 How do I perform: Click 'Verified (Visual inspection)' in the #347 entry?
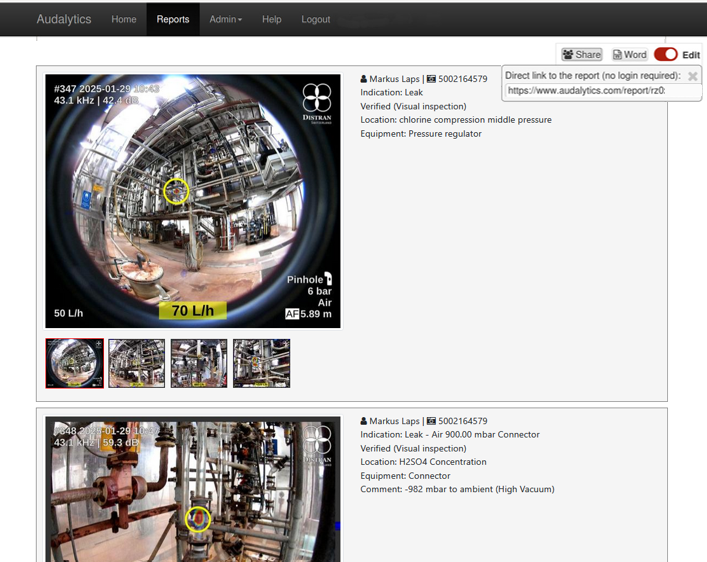[413, 106]
